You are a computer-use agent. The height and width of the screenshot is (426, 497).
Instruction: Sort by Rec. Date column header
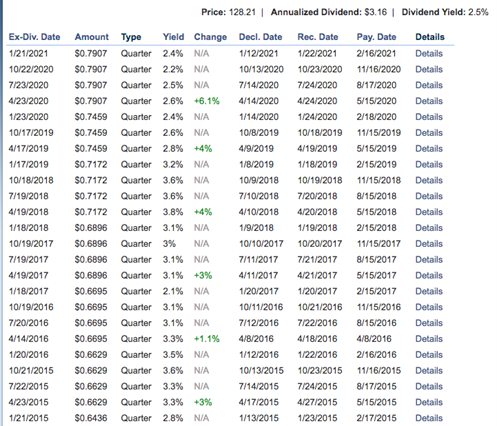(318, 37)
